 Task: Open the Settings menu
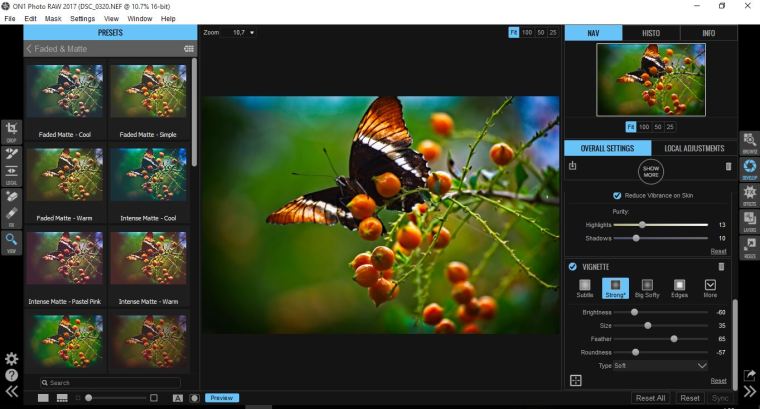(x=82, y=18)
